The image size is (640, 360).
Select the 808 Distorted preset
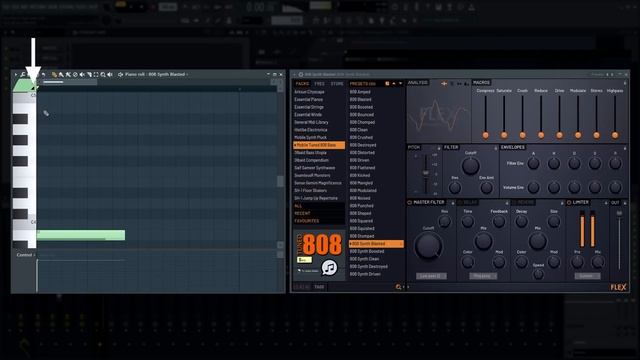[362, 153]
